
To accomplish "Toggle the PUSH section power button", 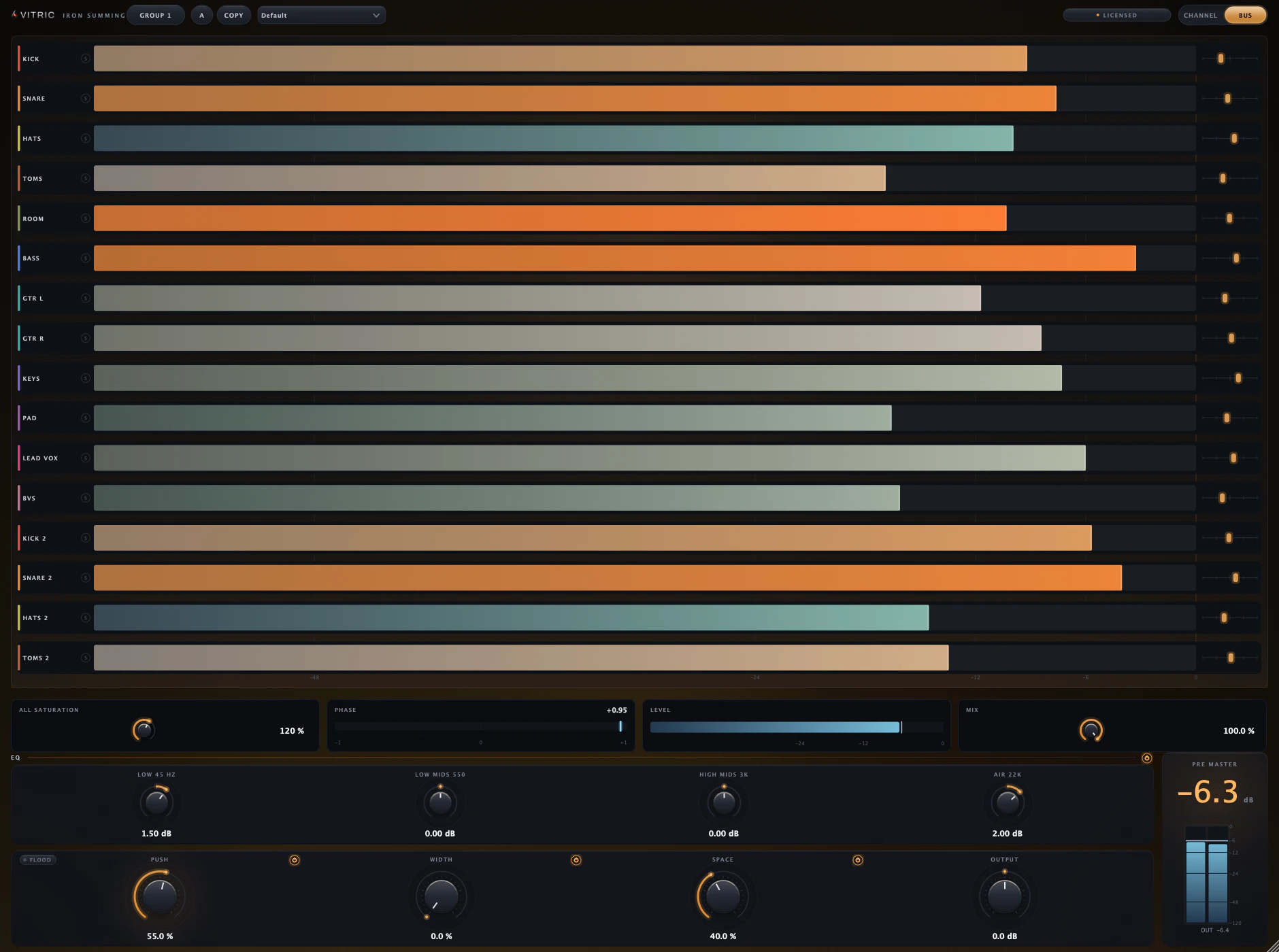I will [x=295, y=860].
